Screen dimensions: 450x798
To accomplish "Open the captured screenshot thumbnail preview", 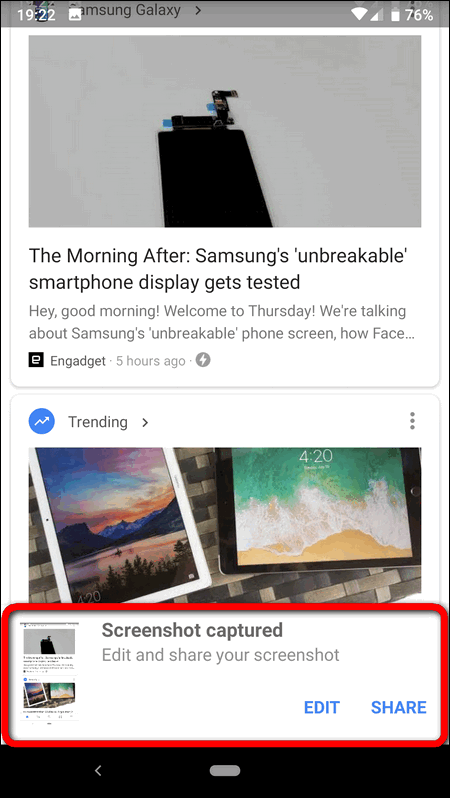I will tap(49, 672).
